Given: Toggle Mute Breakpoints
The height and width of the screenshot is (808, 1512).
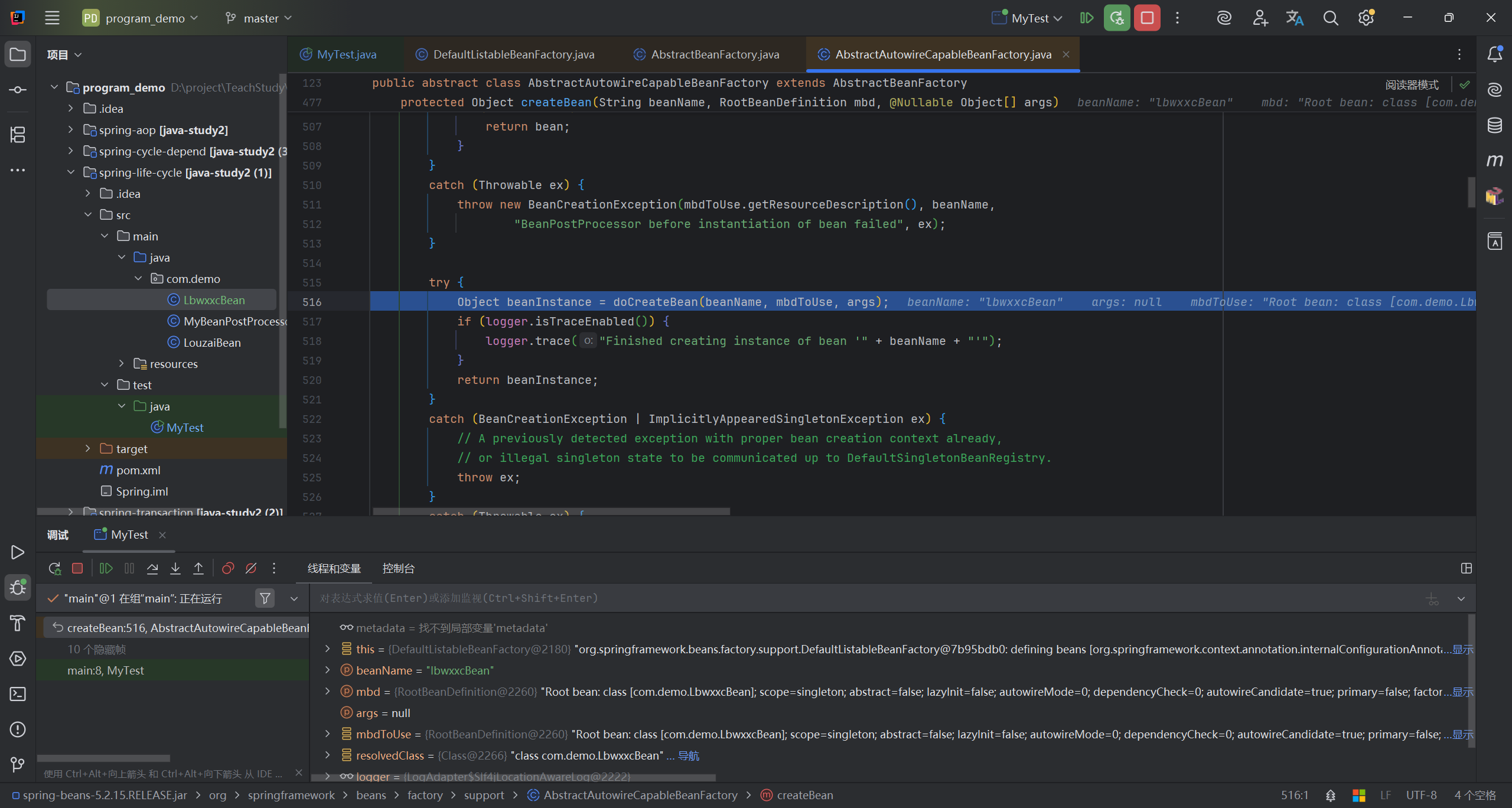Looking at the screenshot, I should (251, 568).
